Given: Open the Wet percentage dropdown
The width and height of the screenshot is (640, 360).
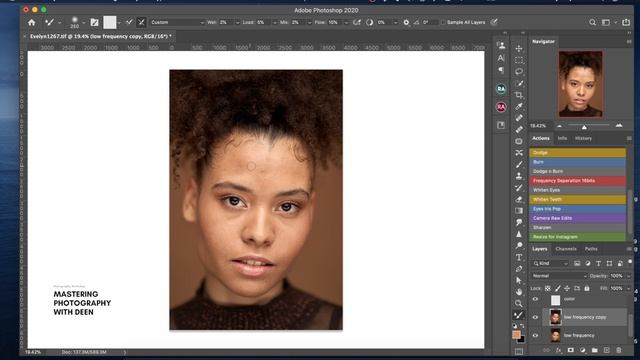Looking at the screenshot, I should (237, 22).
